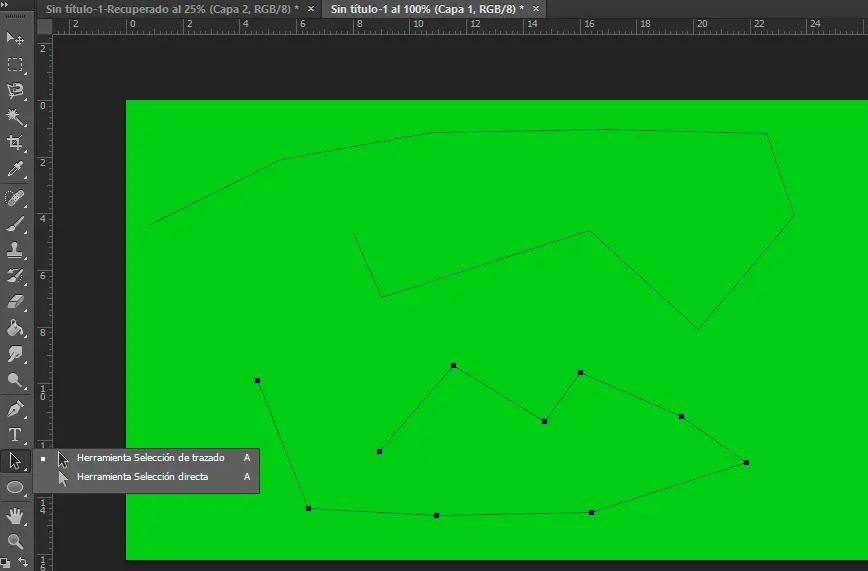The image size is (868, 571).
Task: Select the Move tool
Action: [15, 38]
